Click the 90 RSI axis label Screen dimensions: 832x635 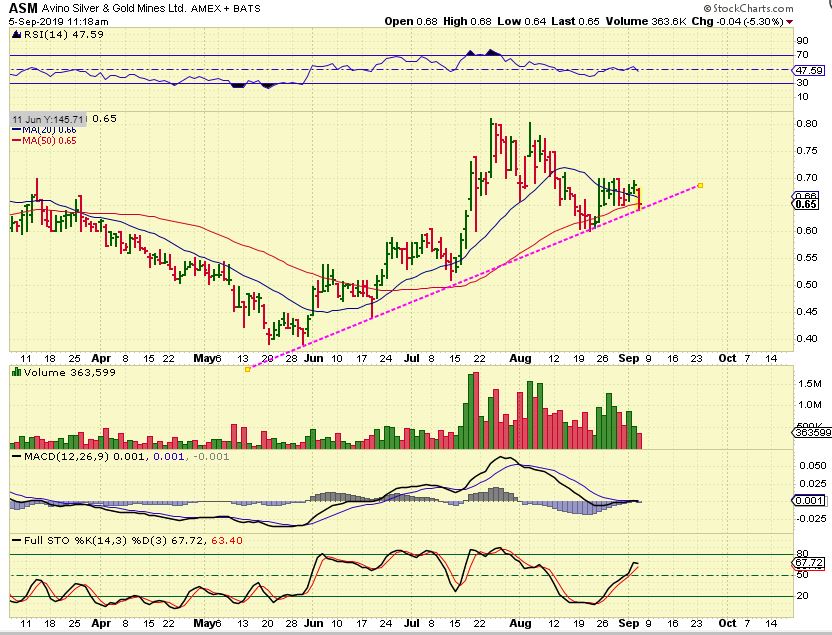802,41
